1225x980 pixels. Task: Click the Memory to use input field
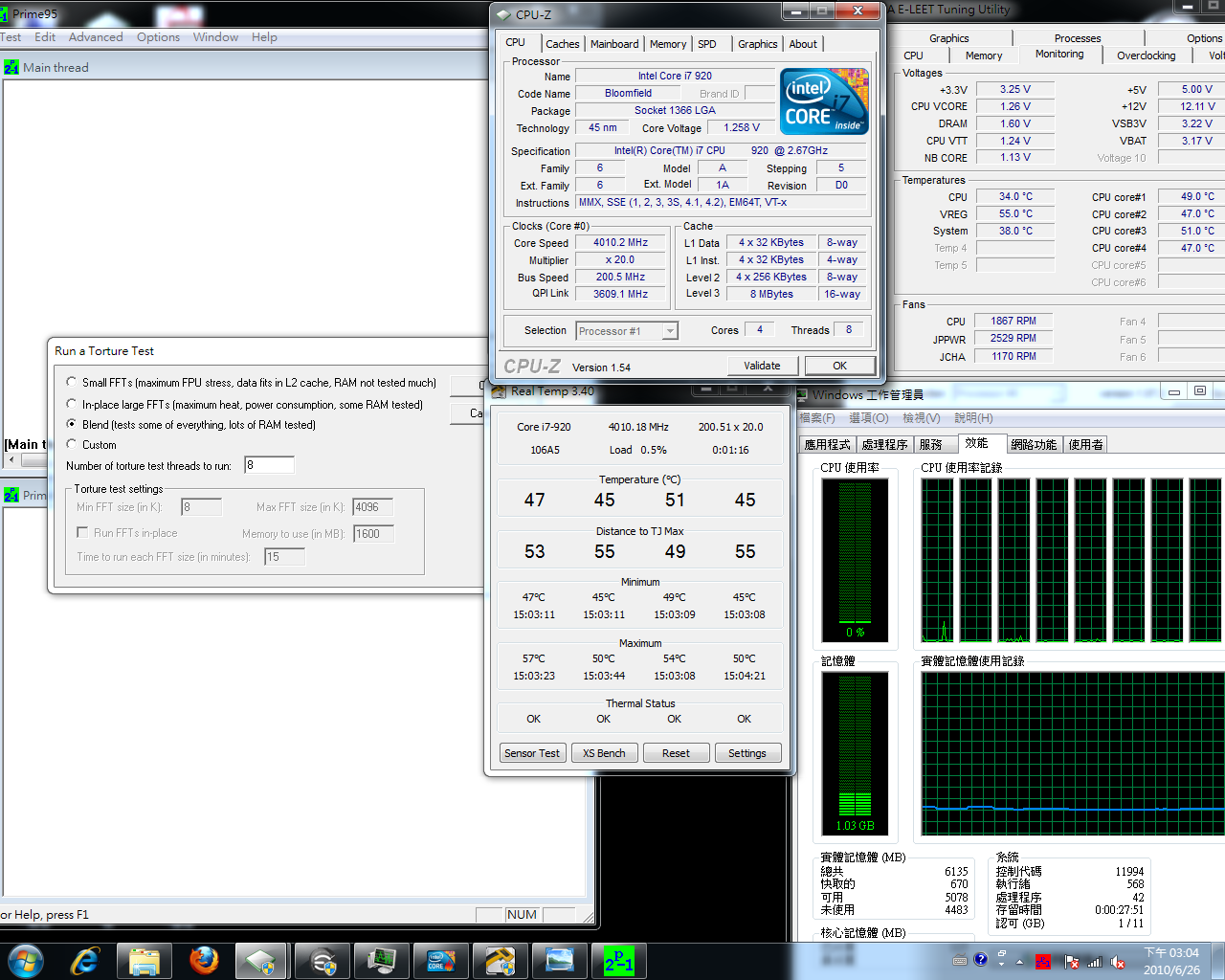374,534
